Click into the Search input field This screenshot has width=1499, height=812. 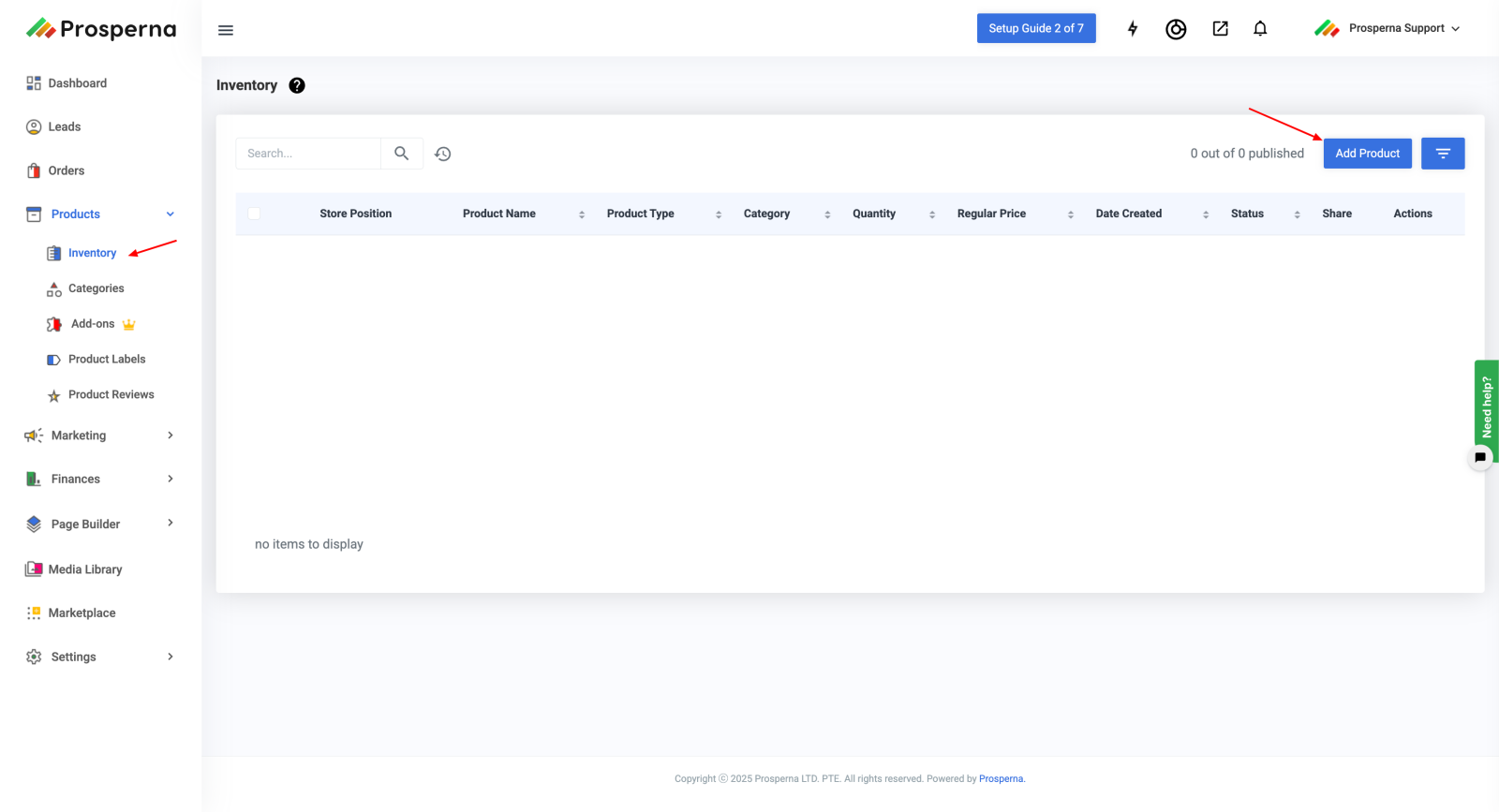click(308, 154)
